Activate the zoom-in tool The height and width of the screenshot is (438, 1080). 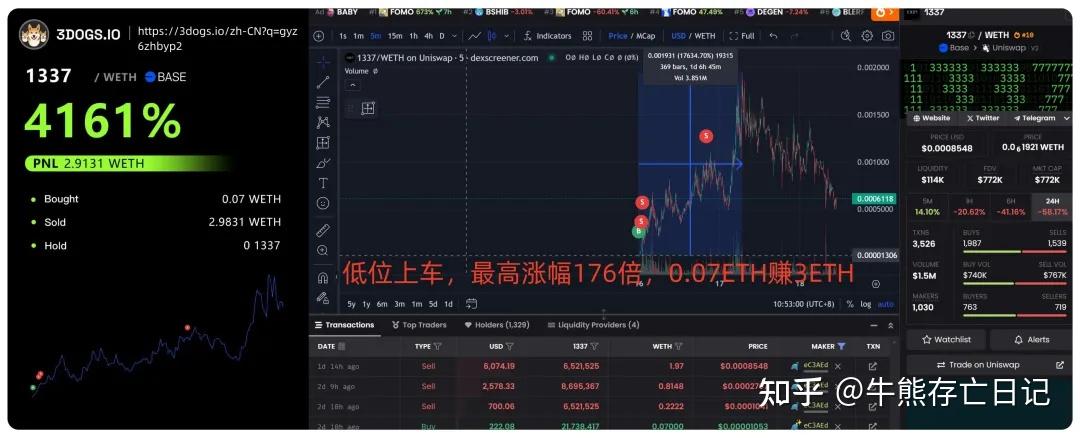322,251
